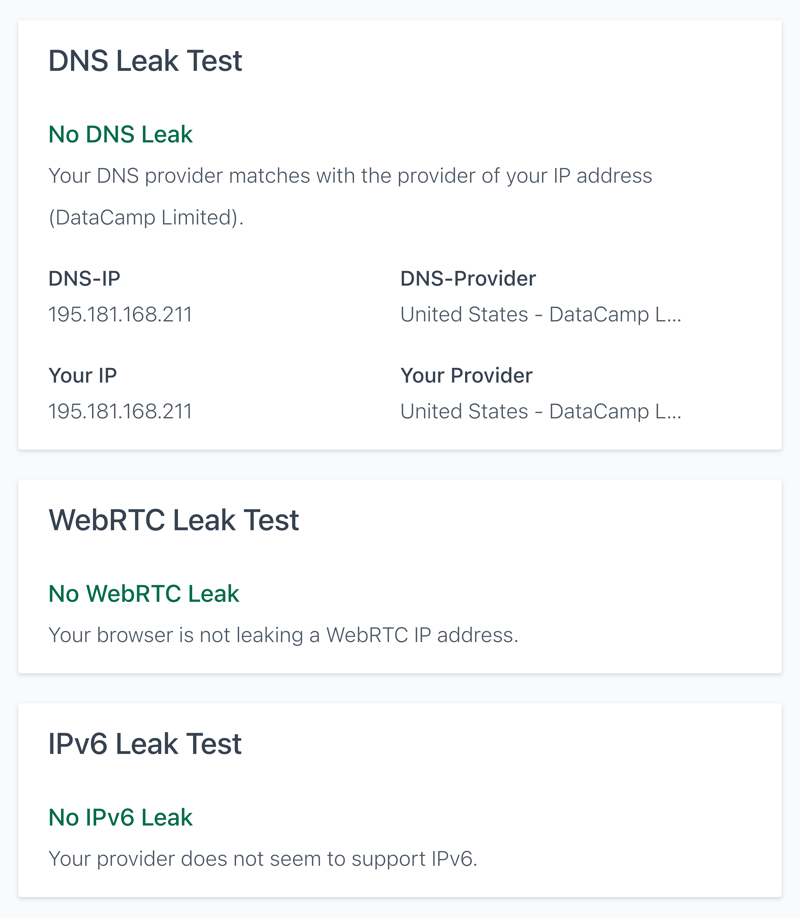Click the truncated Your Provider value
The height and width of the screenshot is (918, 800).
pos(541,412)
